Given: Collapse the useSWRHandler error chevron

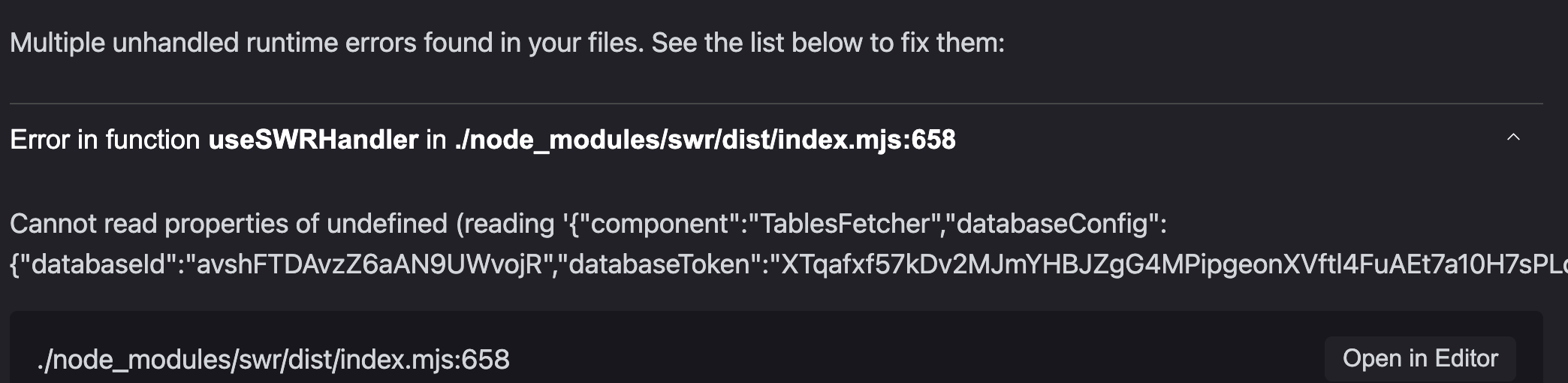Looking at the screenshot, I should coord(1513,138).
